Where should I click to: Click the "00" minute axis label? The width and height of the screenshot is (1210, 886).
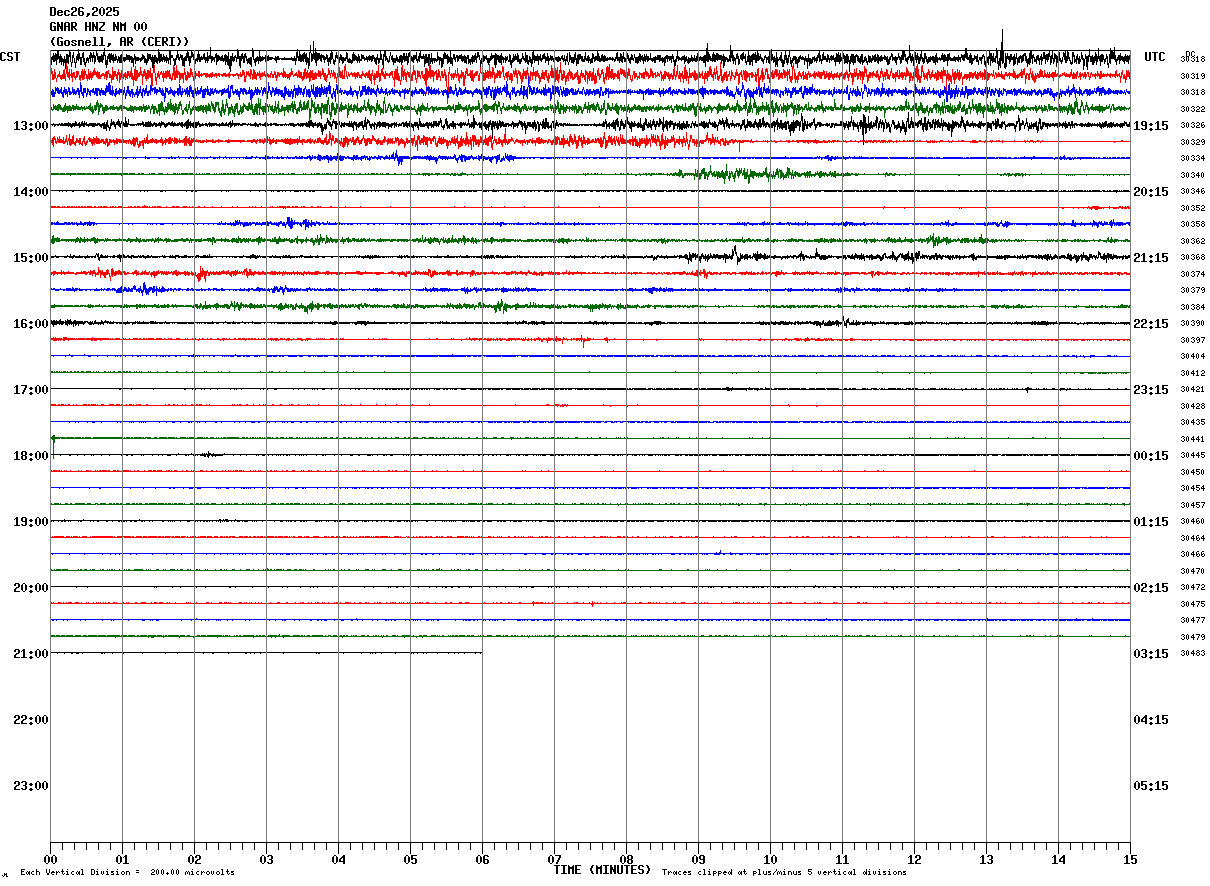click(x=50, y=860)
